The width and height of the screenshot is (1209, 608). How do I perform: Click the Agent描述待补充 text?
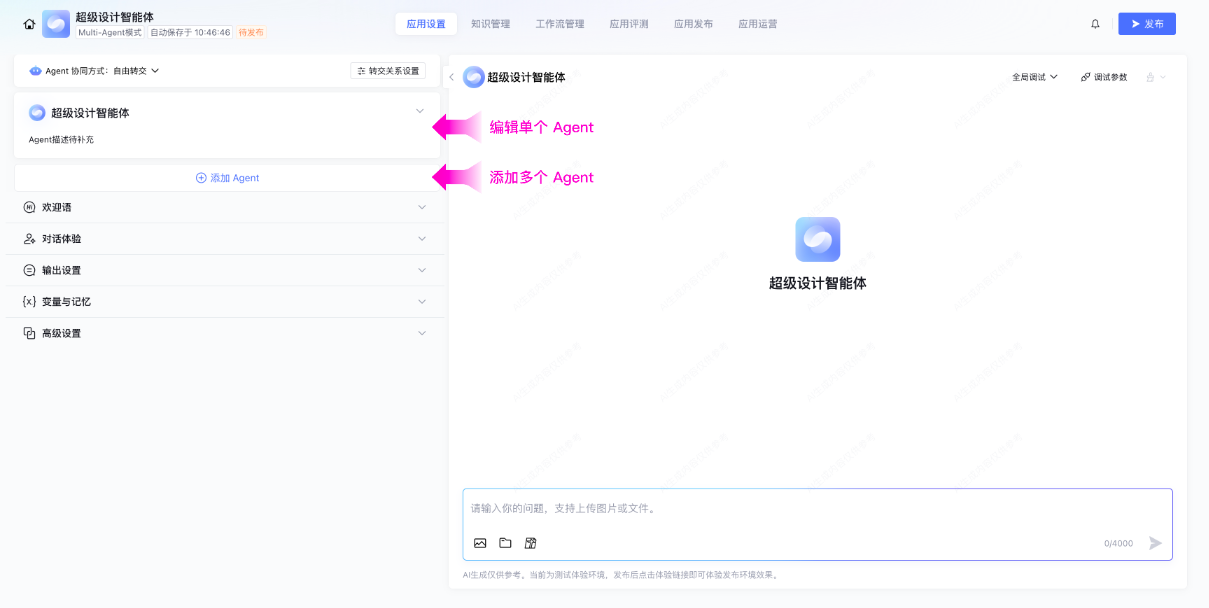tap(61, 140)
